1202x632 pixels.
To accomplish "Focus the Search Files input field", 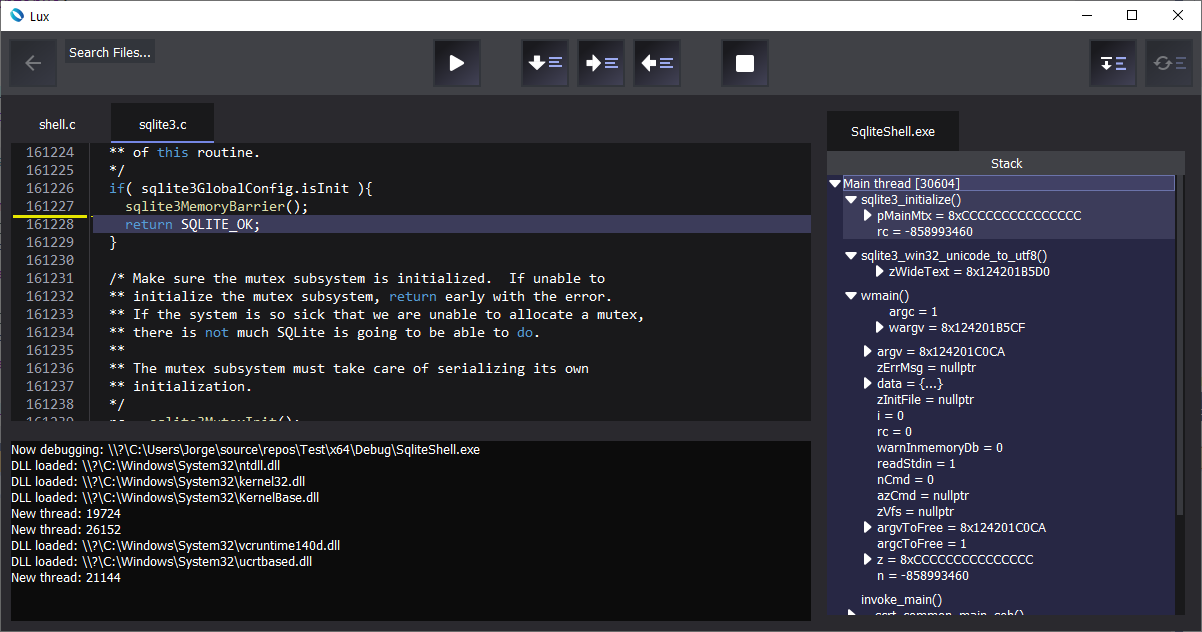I will pyautogui.click(x=110, y=52).
